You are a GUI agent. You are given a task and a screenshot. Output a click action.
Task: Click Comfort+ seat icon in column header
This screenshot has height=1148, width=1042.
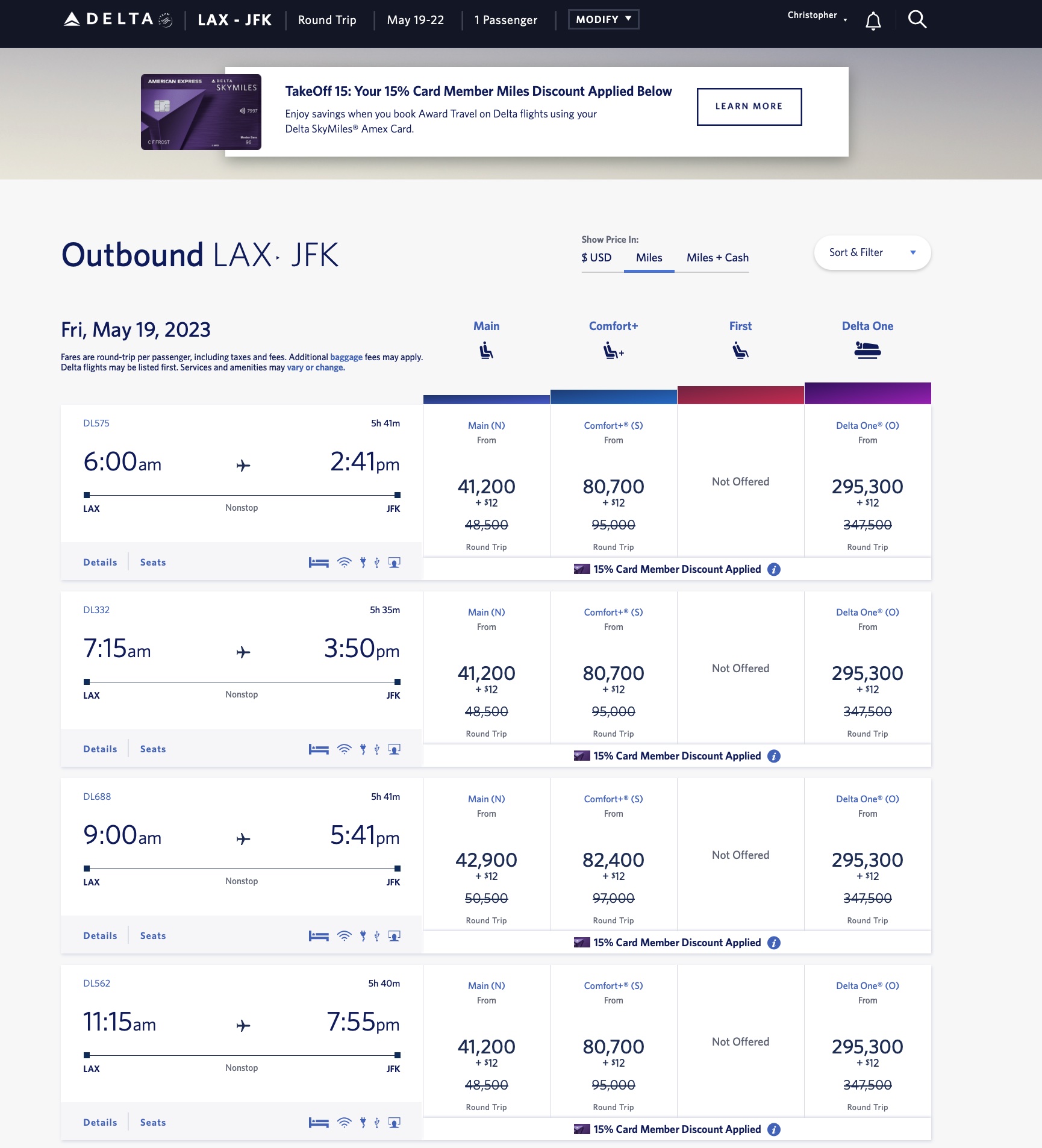point(613,351)
